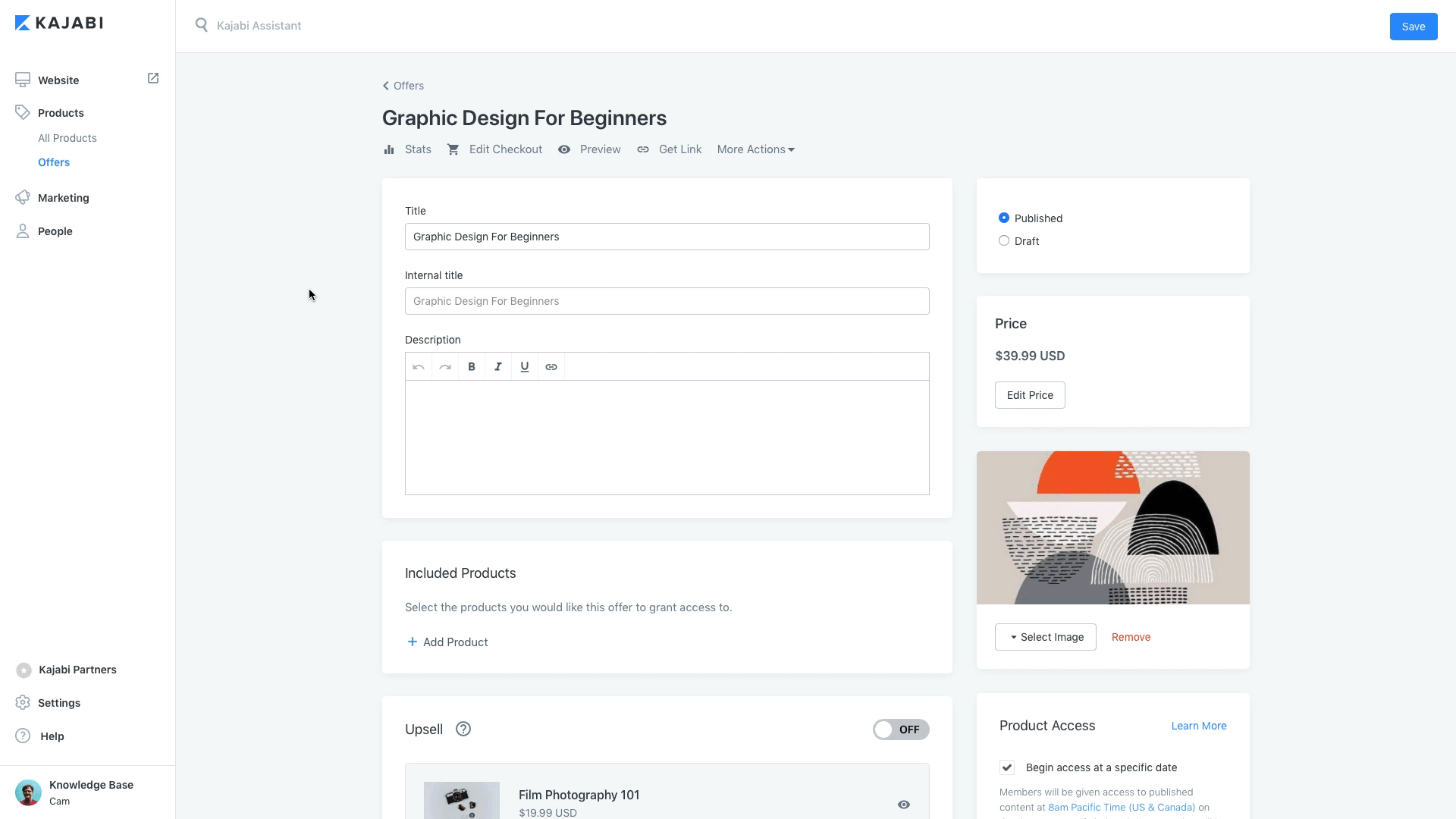
Task: Click the insert link icon in editor
Action: pyautogui.click(x=551, y=367)
